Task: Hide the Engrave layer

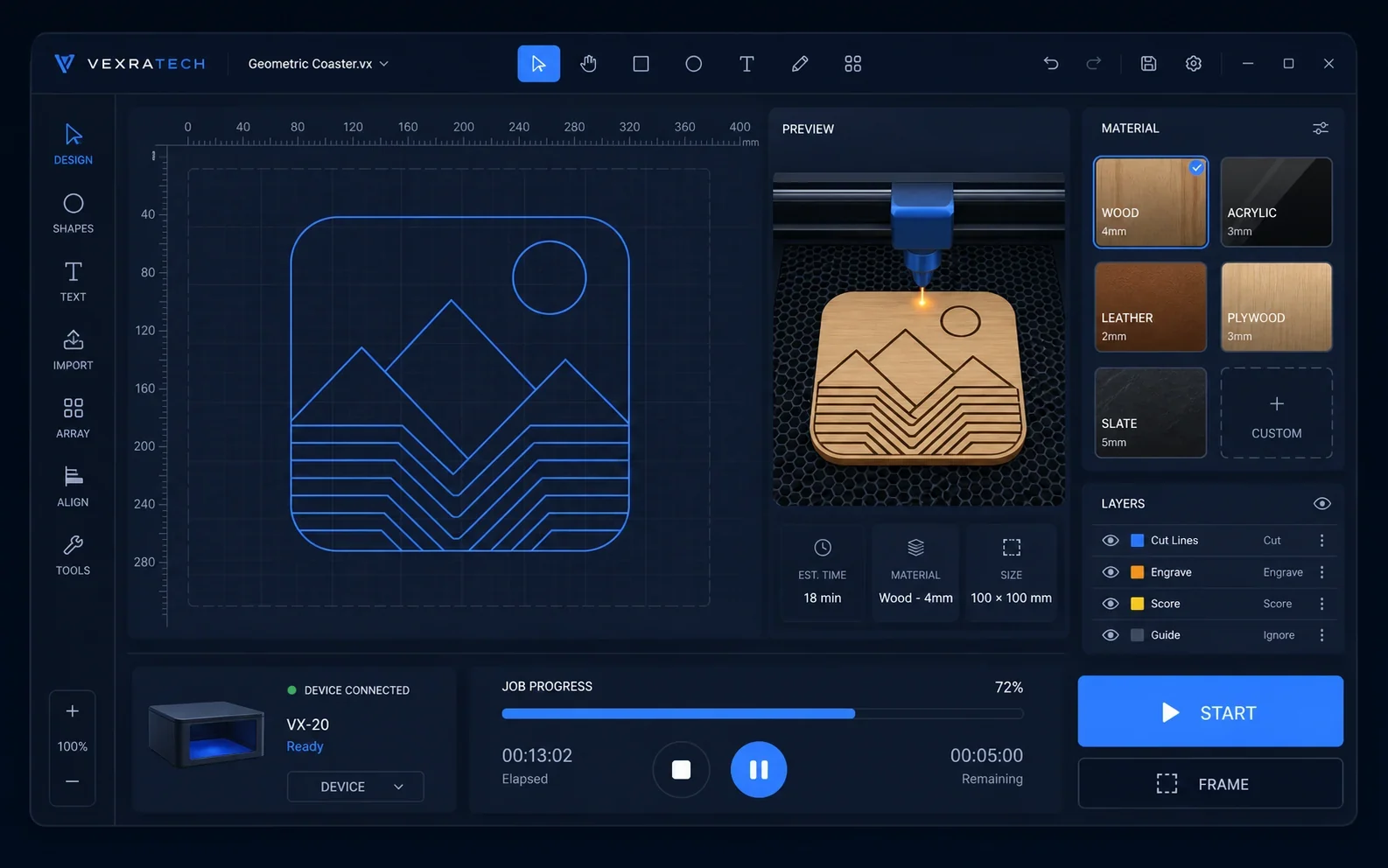Action: click(x=1111, y=572)
